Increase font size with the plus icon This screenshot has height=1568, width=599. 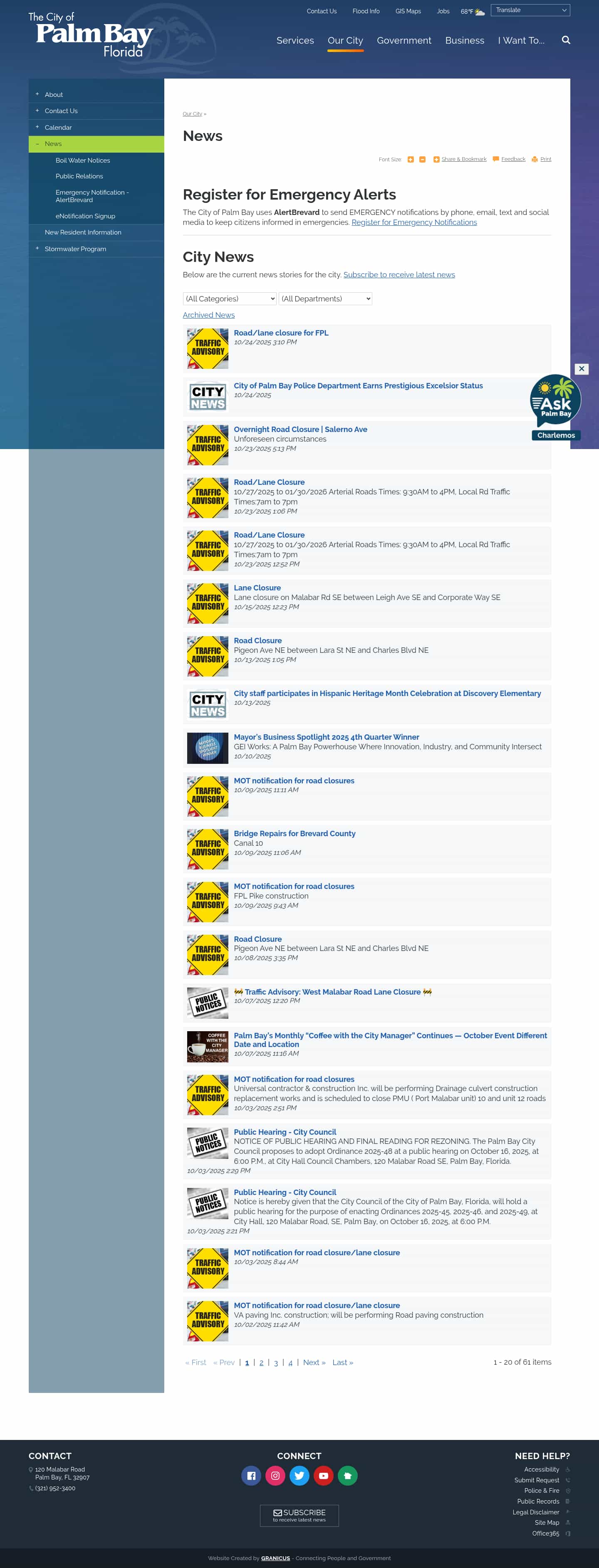point(410,160)
